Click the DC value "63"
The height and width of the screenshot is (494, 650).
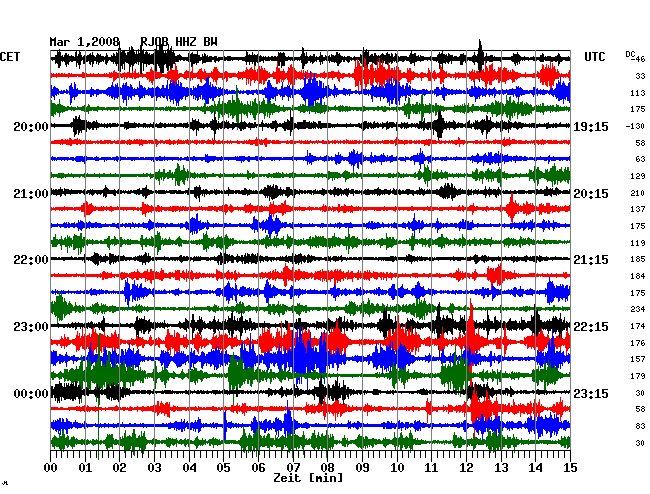pos(640,159)
